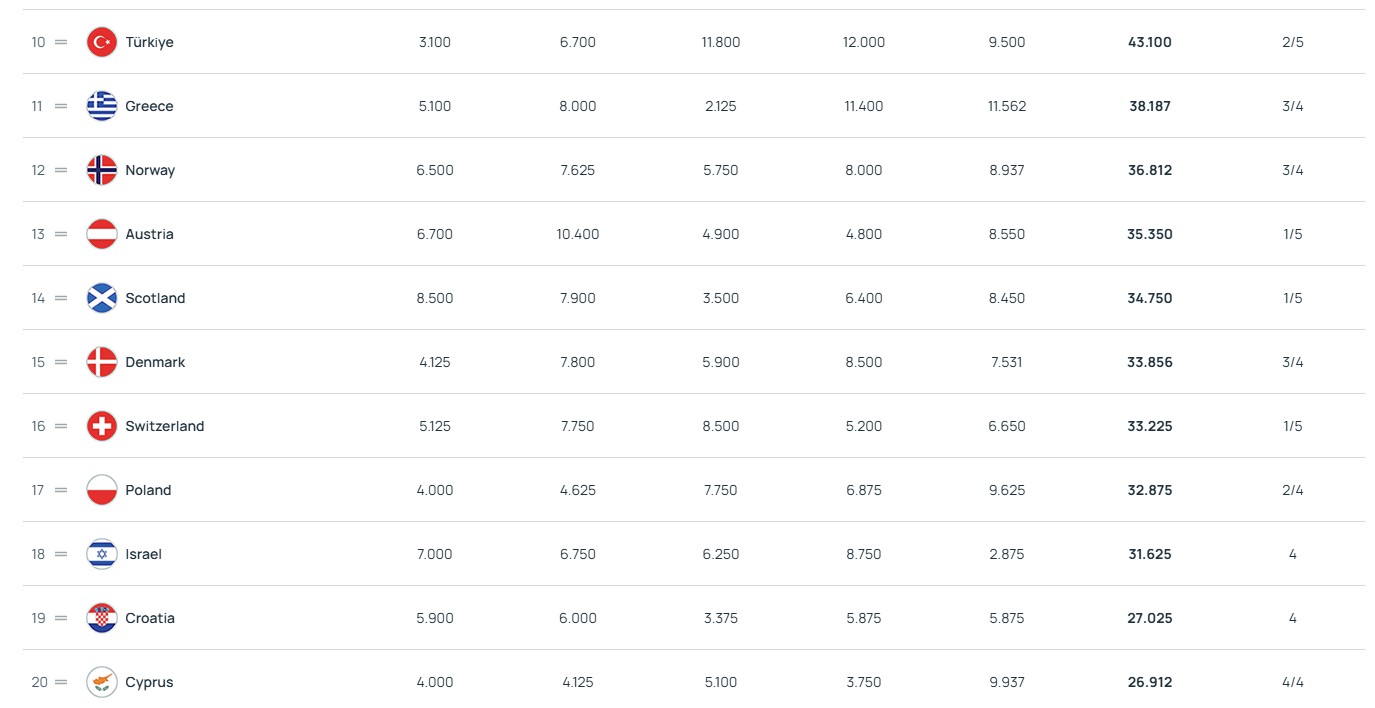Click Greece total coefficient 38.187
The height and width of the screenshot is (708, 1375).
tap(1149, 106)
